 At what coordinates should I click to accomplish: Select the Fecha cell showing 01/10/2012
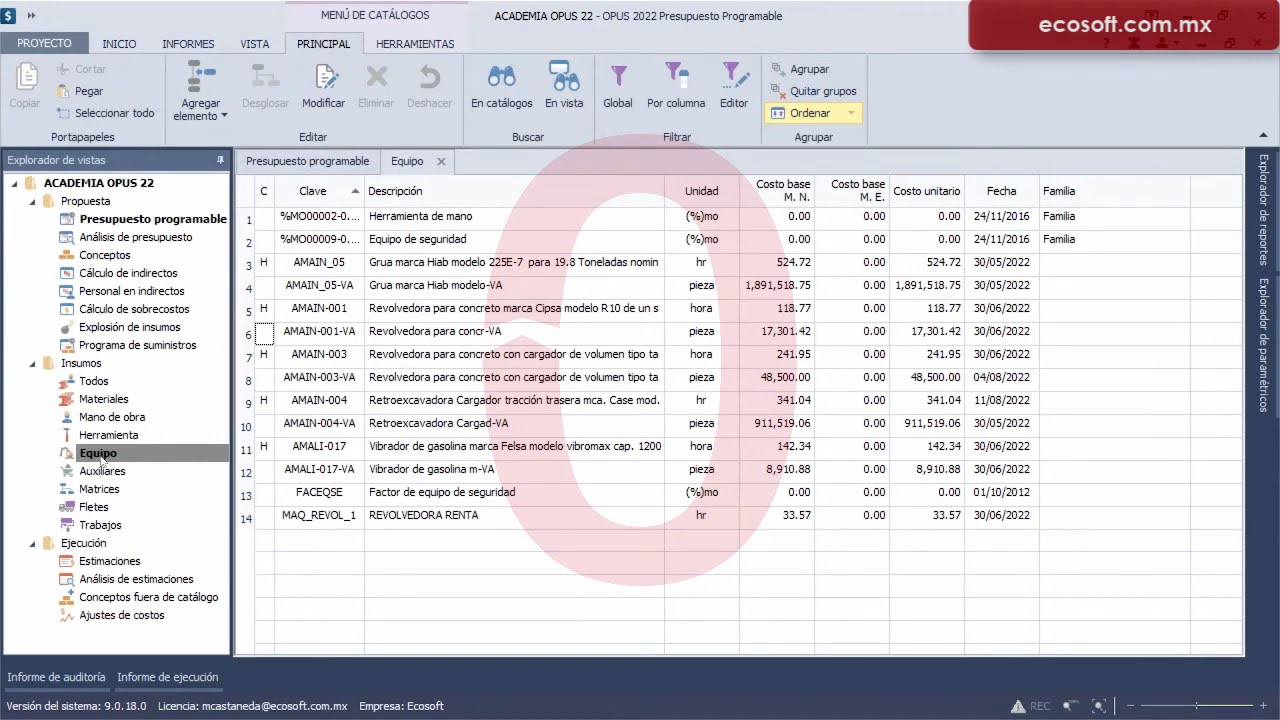pos(1001,492)
